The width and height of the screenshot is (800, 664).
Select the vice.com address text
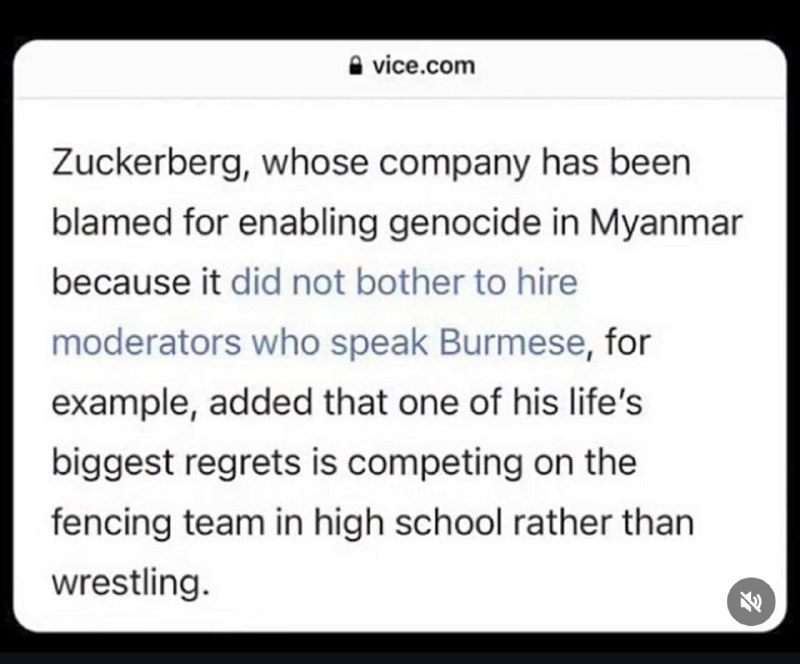coord(423,66)
